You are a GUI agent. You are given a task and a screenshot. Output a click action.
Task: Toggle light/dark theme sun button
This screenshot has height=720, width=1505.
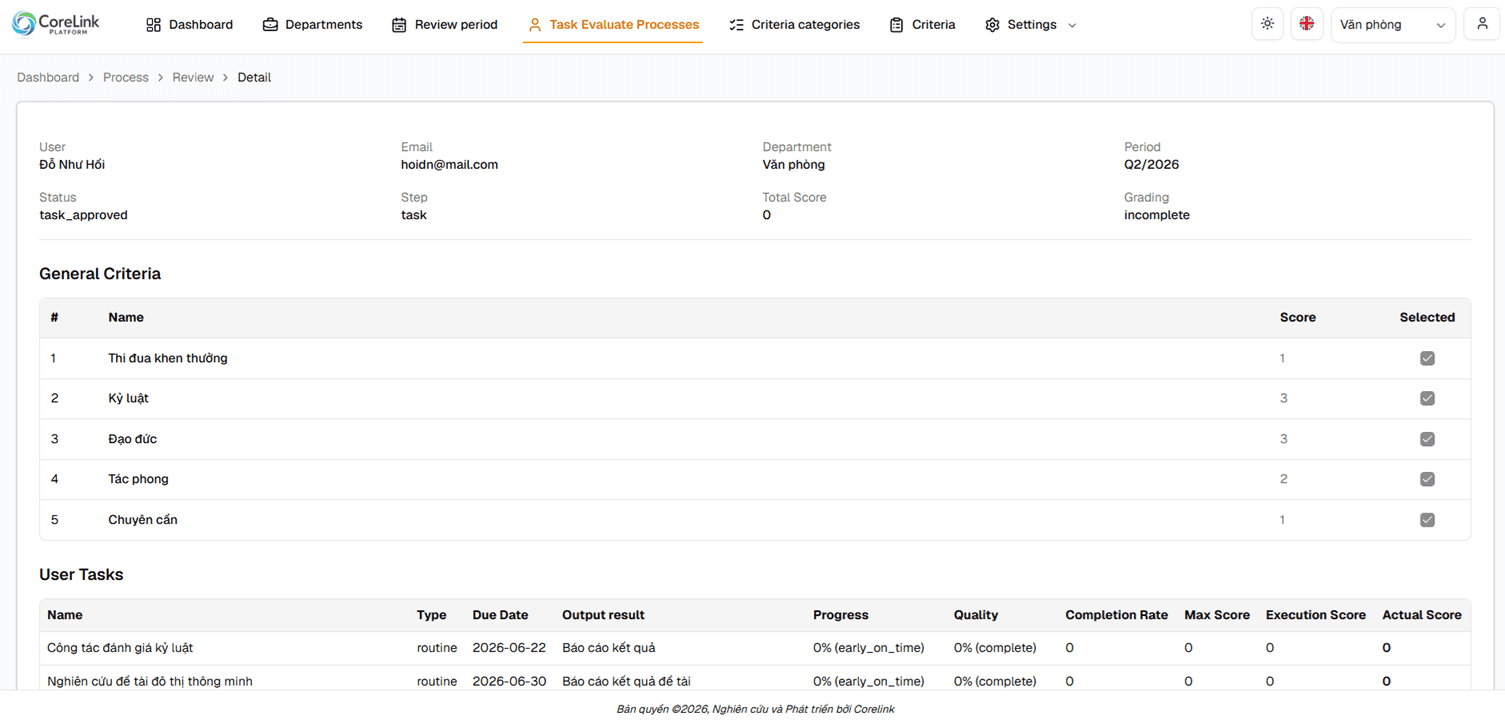tap(1268, 24)
